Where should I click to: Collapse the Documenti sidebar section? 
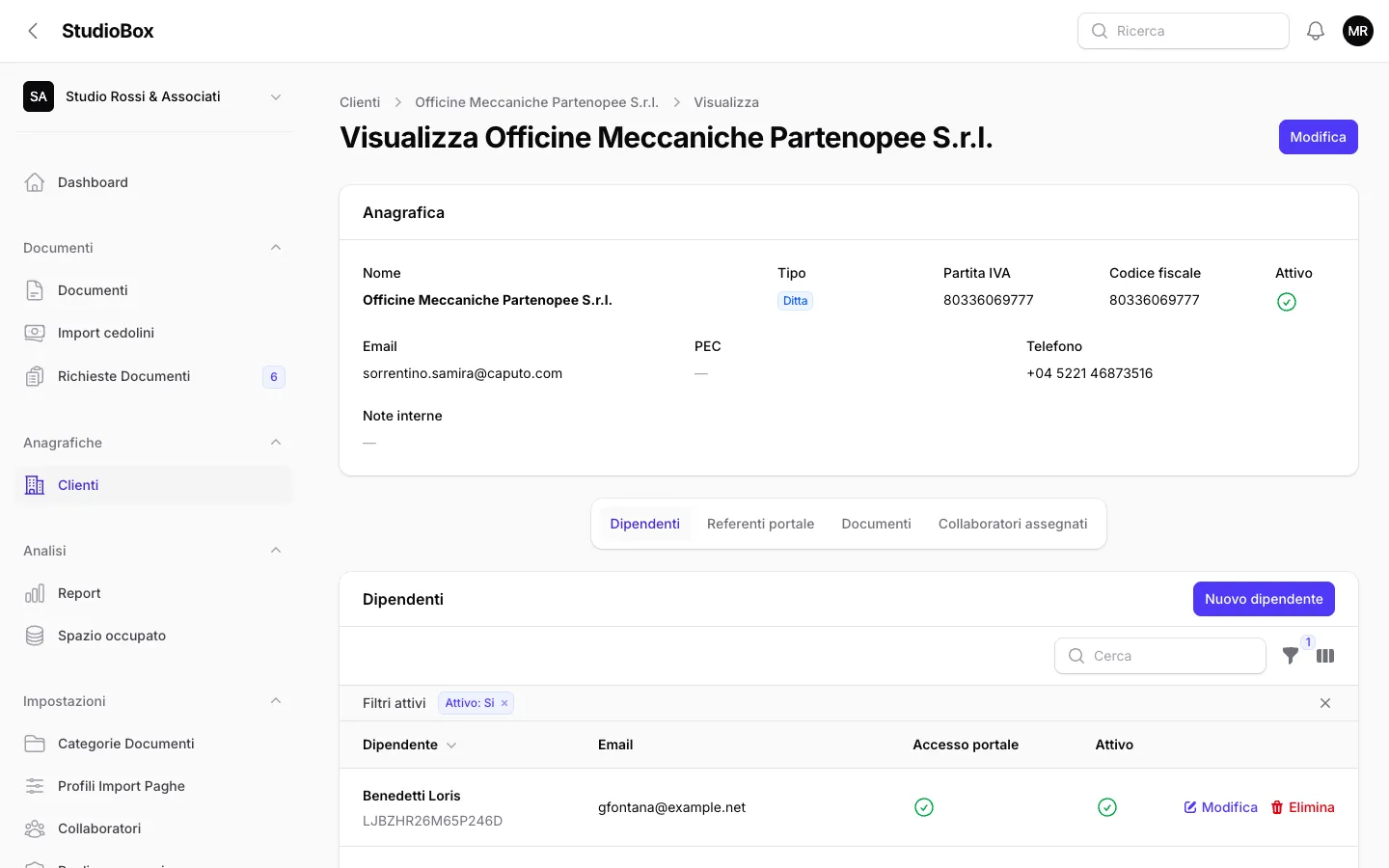point(276,248)
